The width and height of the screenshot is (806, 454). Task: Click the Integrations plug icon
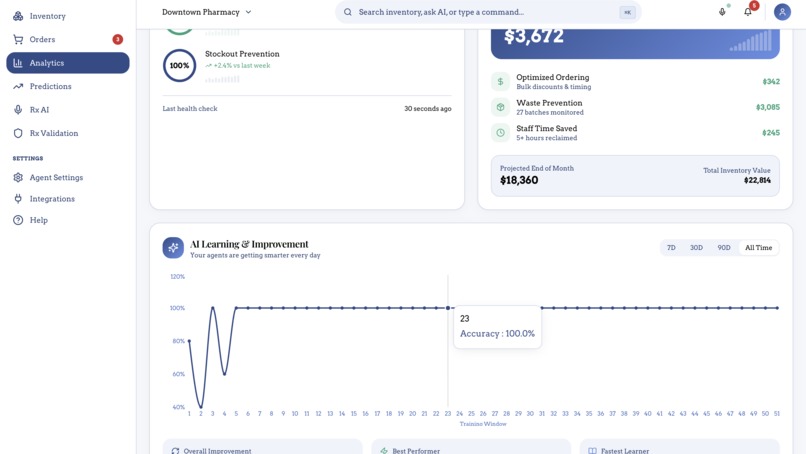[x=18, y=198]
